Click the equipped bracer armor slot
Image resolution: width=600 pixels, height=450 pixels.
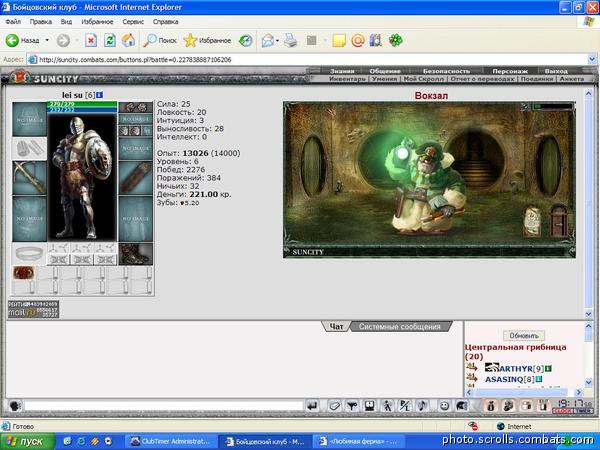(135, 178)
